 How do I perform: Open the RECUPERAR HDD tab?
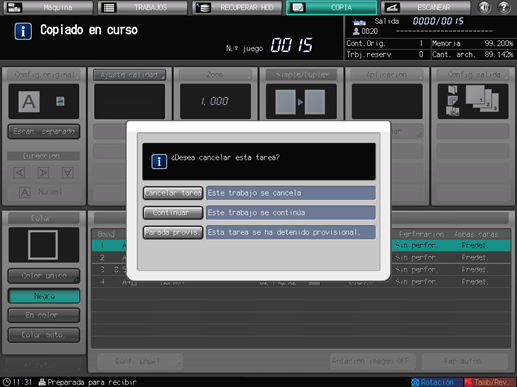237,7
